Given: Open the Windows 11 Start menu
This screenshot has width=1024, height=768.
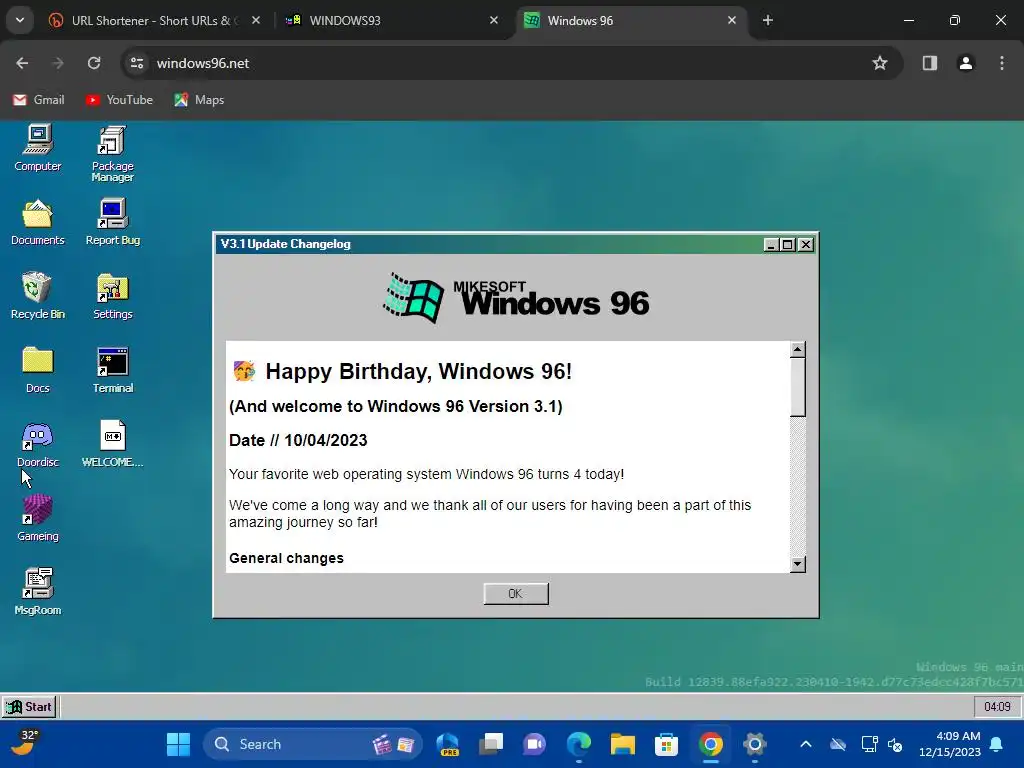Looking at the screenshot, I should [178, 744].
